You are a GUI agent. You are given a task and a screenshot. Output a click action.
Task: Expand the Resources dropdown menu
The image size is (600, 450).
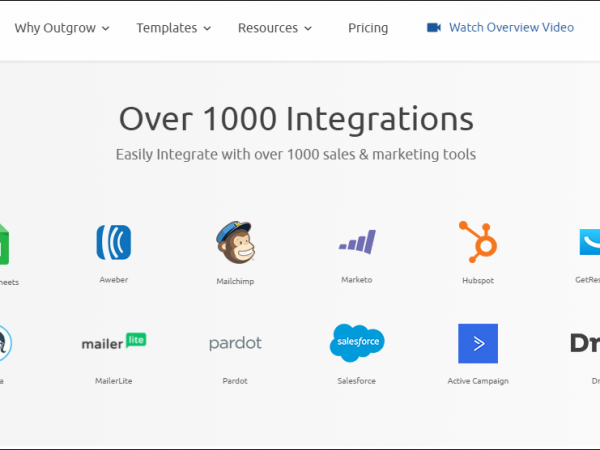275,28
